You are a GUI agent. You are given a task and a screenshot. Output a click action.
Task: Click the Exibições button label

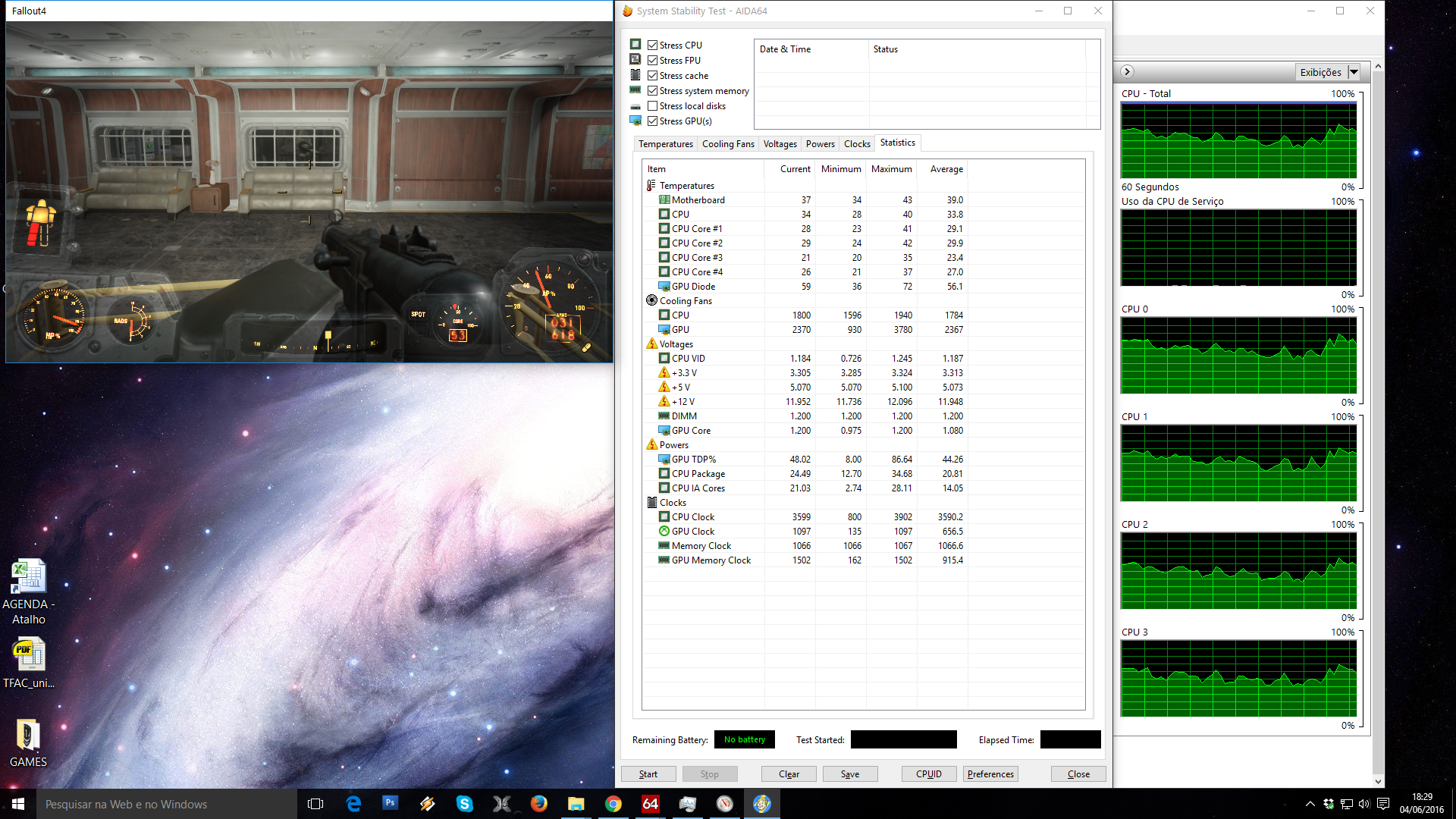click(x=1320, y=72)
